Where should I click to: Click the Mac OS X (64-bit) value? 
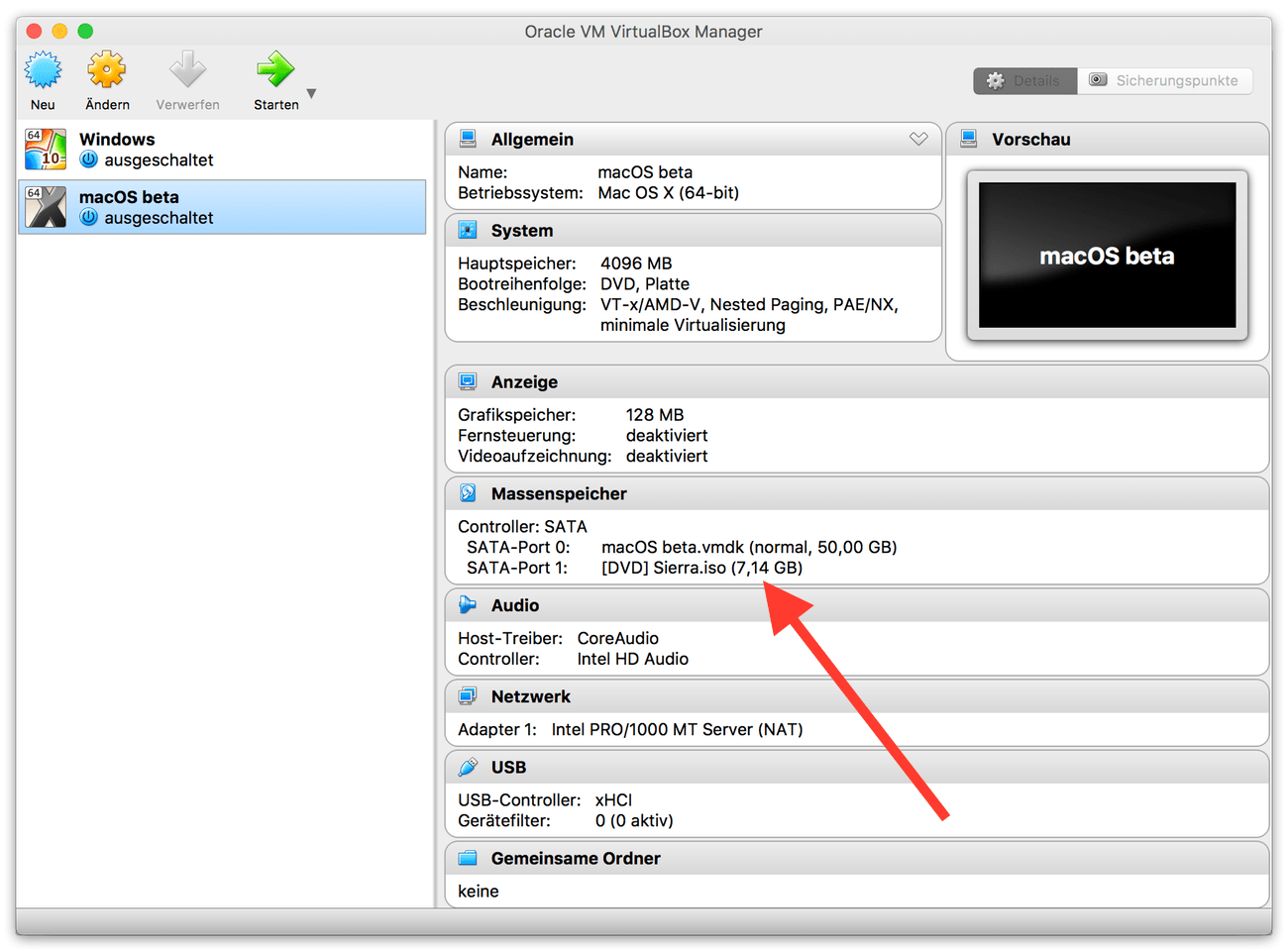669,193
